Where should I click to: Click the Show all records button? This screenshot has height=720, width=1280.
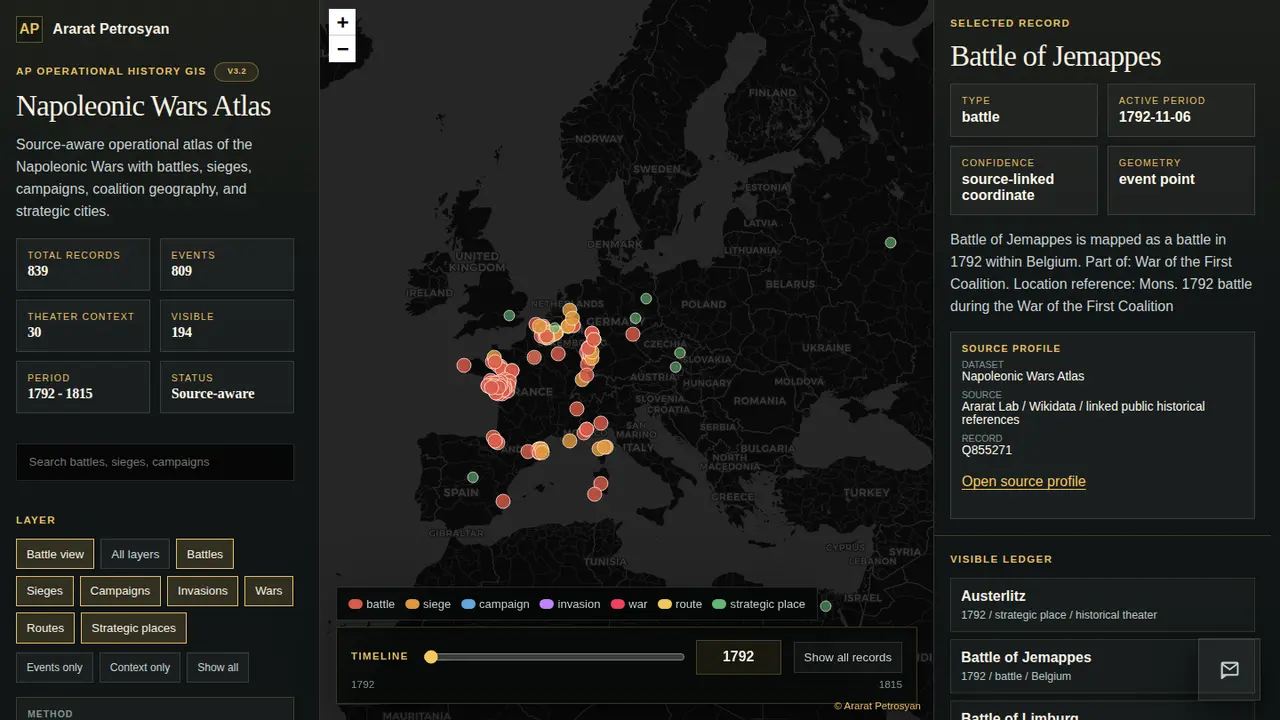pos(848,657)
